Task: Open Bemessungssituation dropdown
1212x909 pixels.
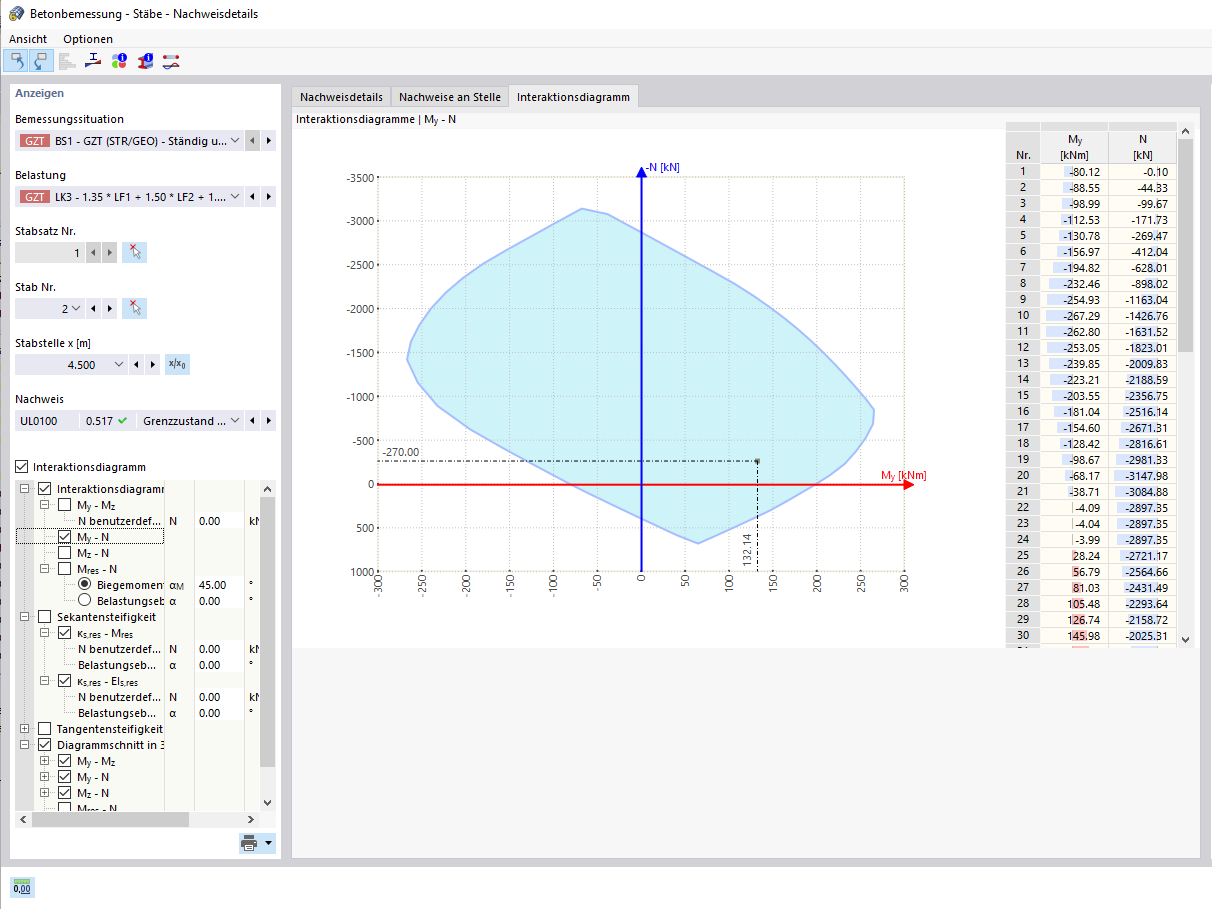Action: pos(235,141)
